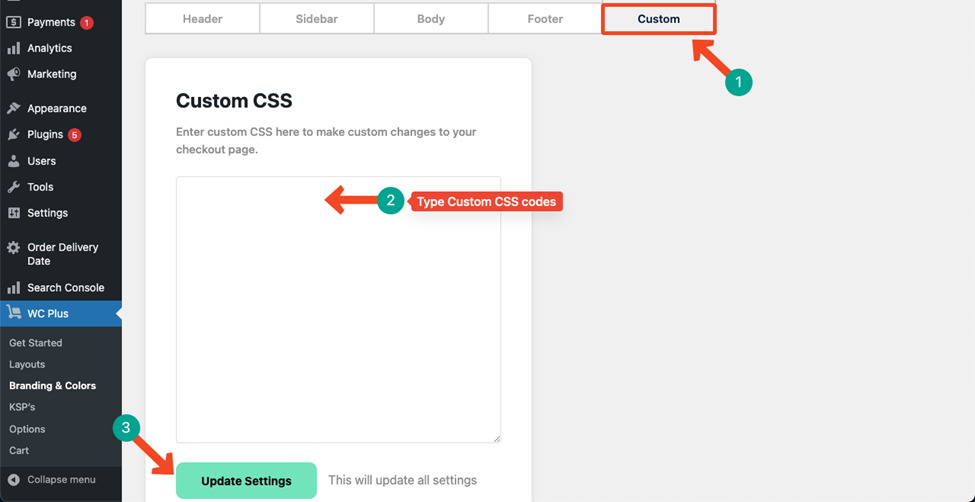Click the Tools wrench icon

pos(14,187)
